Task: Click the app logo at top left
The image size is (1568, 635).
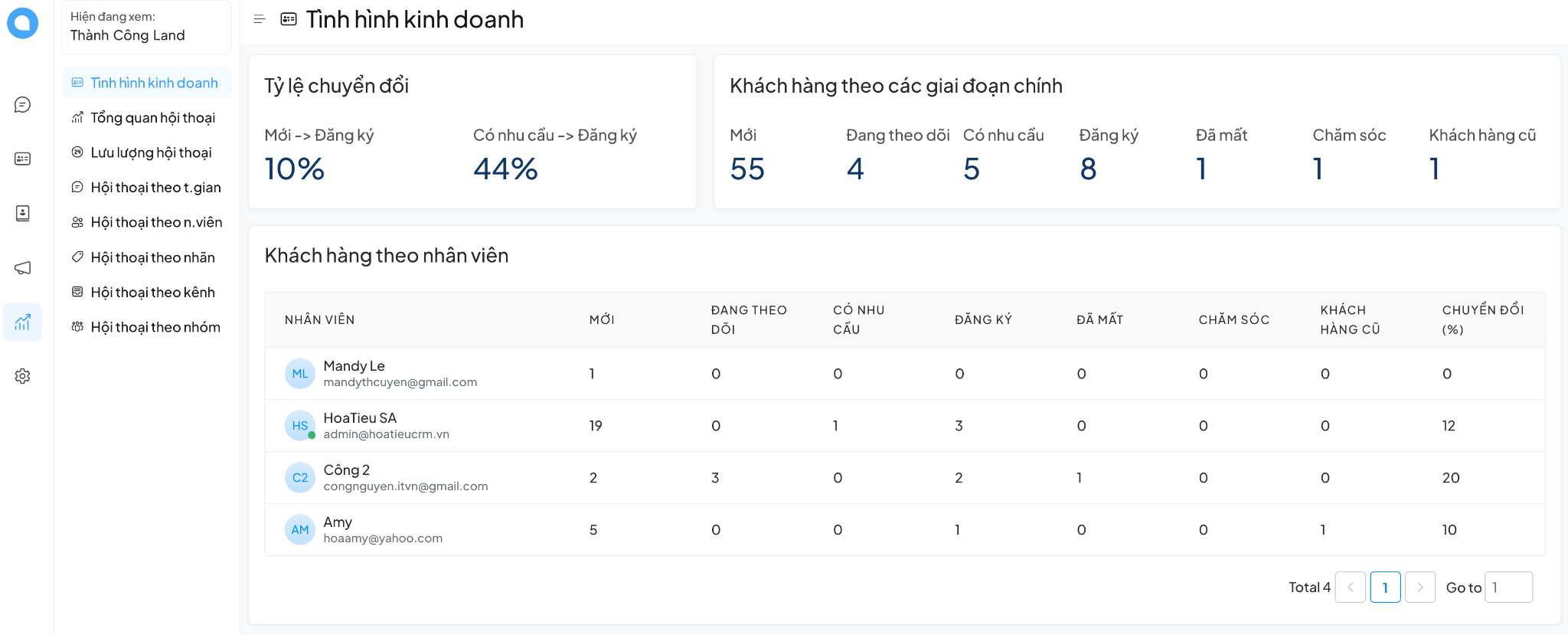Action: tap(22, 23)
